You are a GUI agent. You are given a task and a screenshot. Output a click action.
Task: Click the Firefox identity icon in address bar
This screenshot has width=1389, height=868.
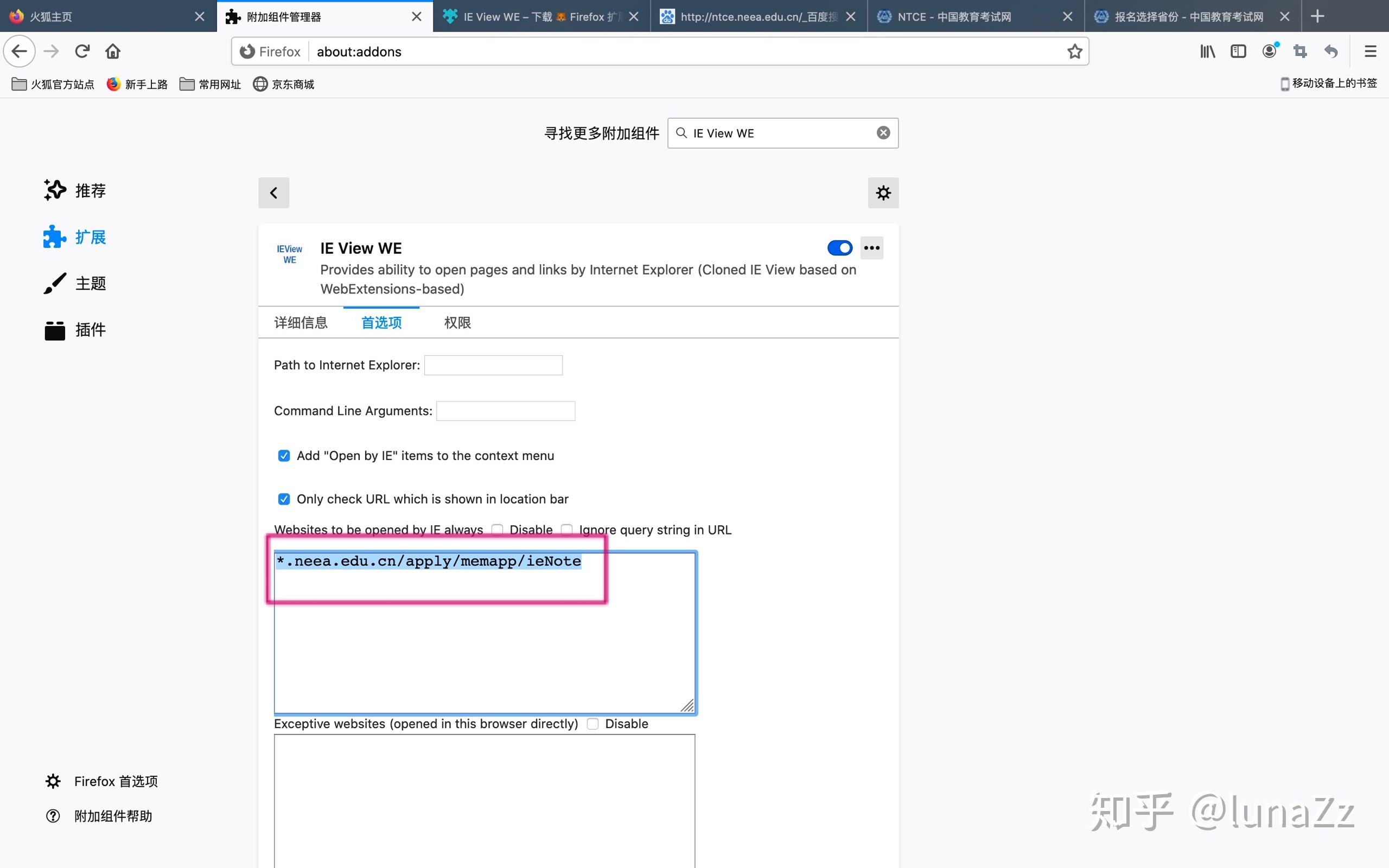pos(247,52)
